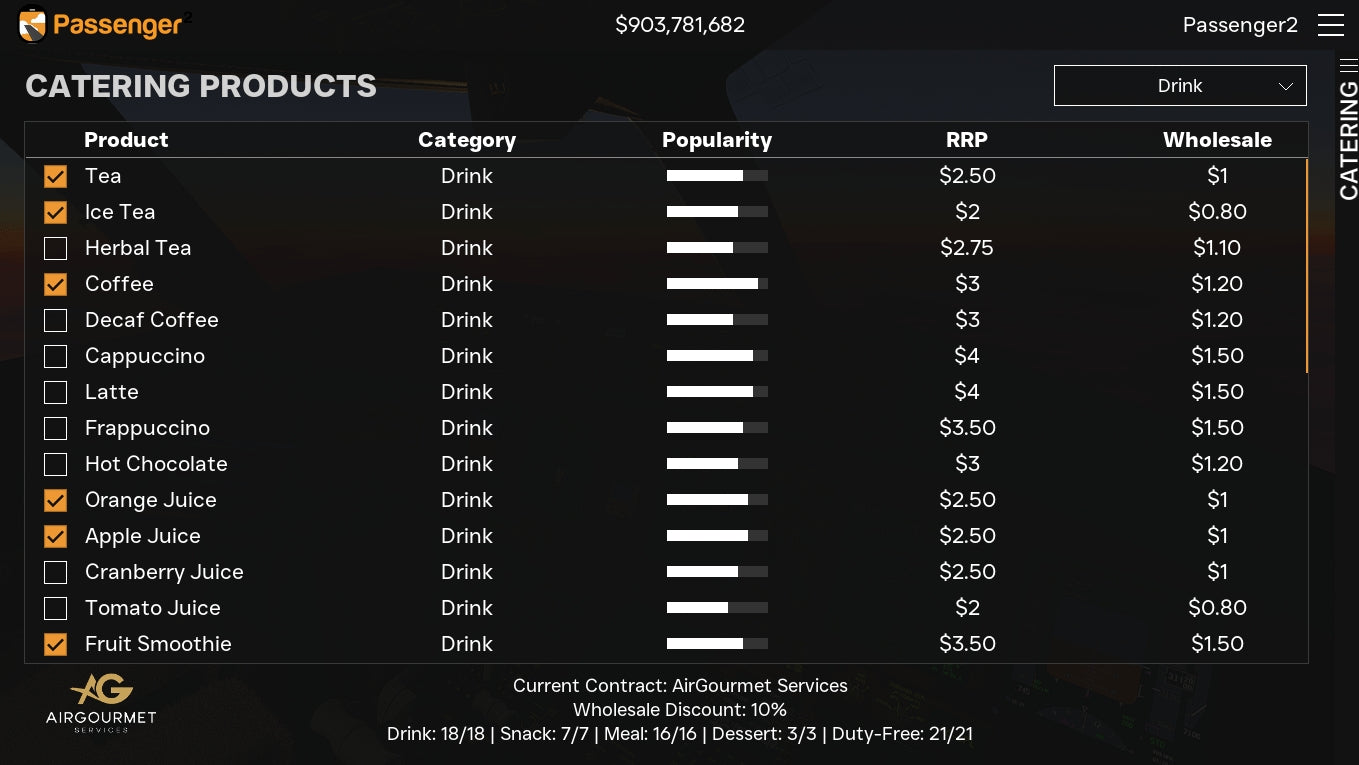Tick the Cappuccino checkbox
The width and height of the screenshot is (1359, 765).
(x=56, y=357)
